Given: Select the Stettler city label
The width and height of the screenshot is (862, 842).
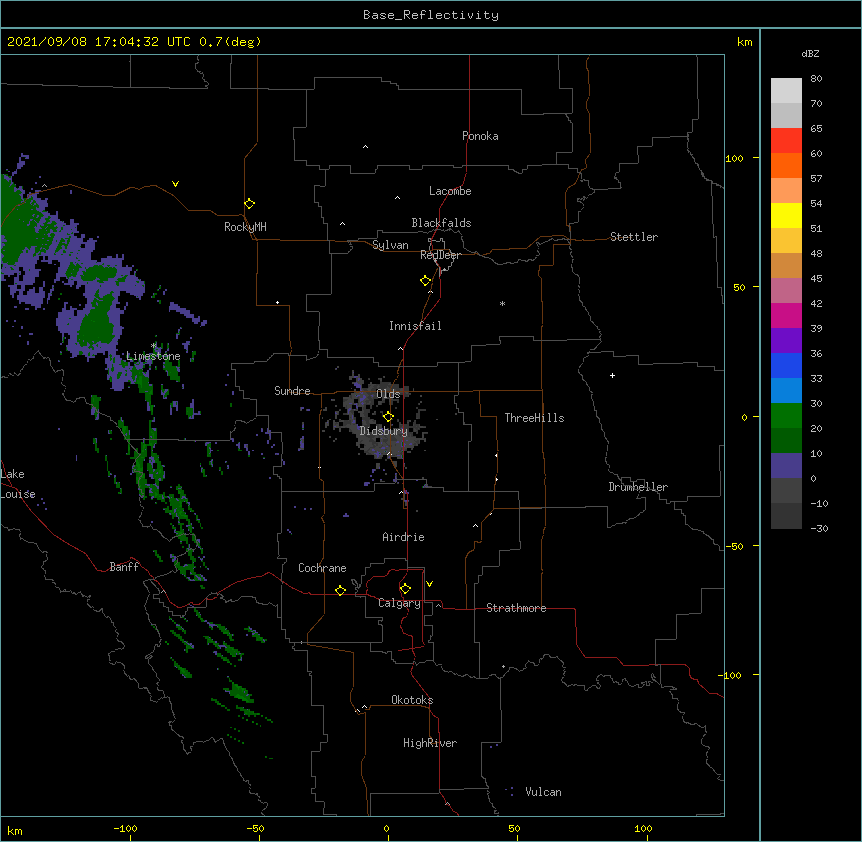Looking at the screenshot, I should coord(634,237).
